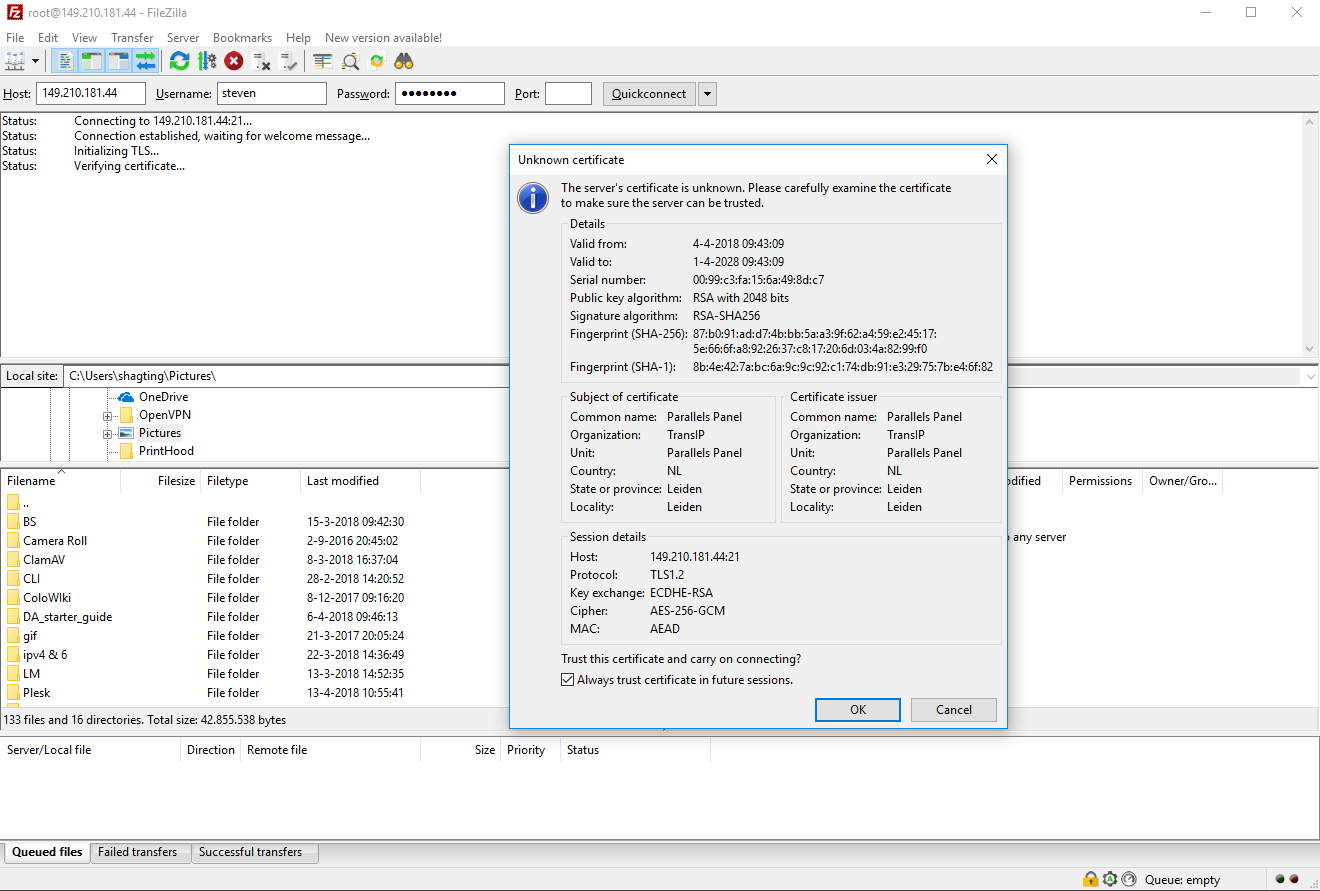Open the Transfer menu
The image size is (1320, 891).
pyautogui.click(x=132, y=37)
